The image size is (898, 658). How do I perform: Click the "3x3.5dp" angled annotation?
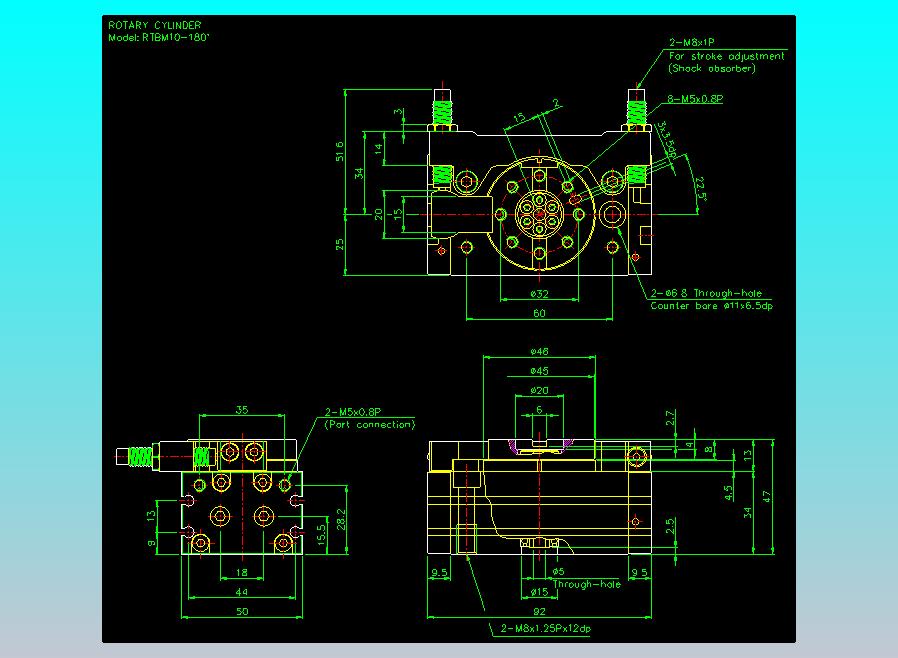[667, 139]
